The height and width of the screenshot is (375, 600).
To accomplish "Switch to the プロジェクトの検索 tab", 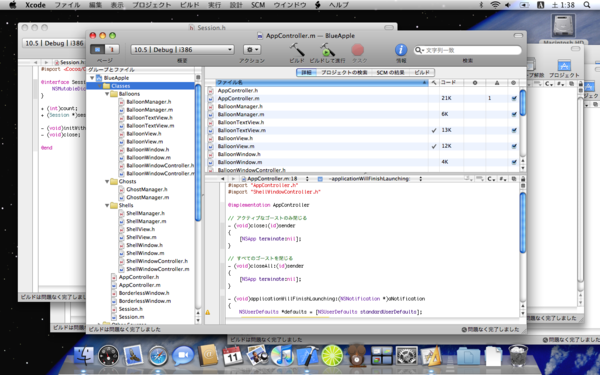I will click(344, 72).
